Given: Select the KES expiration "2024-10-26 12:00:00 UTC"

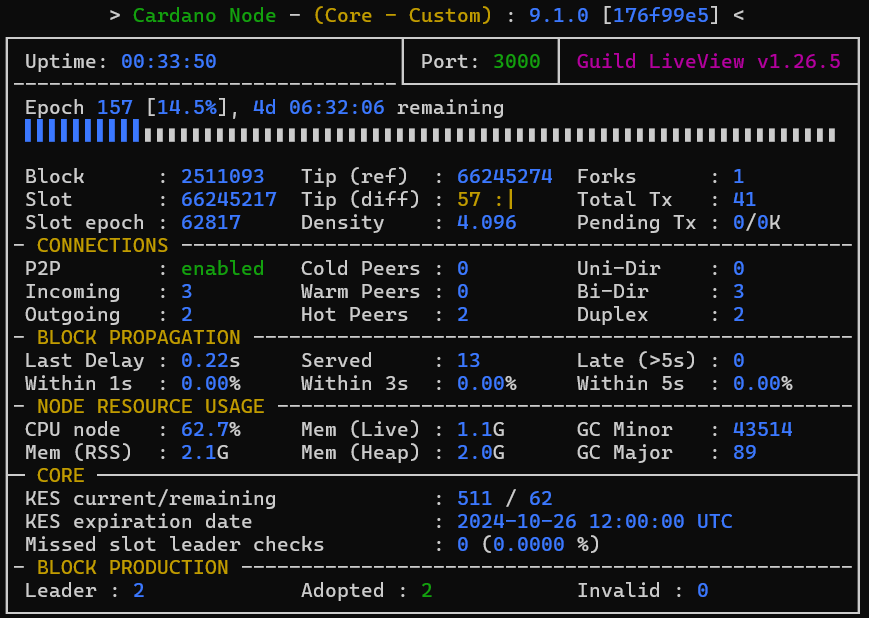Looking at the screenshot, I should (x=595, y=522).
